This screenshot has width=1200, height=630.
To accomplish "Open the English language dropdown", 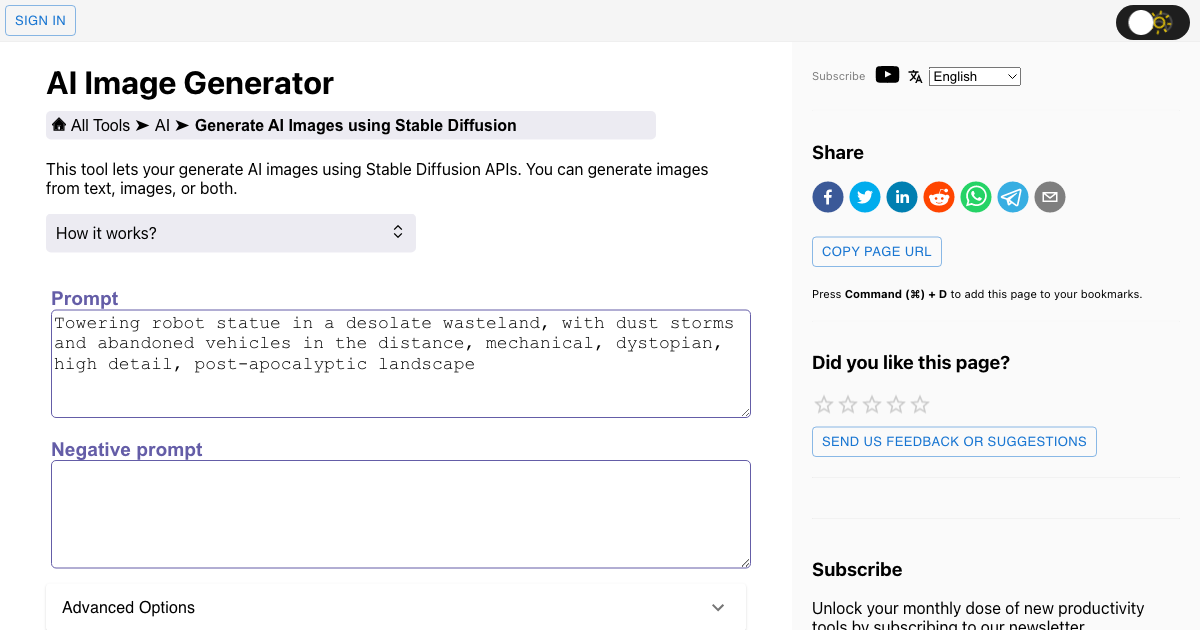I will [x=974, y=76].
